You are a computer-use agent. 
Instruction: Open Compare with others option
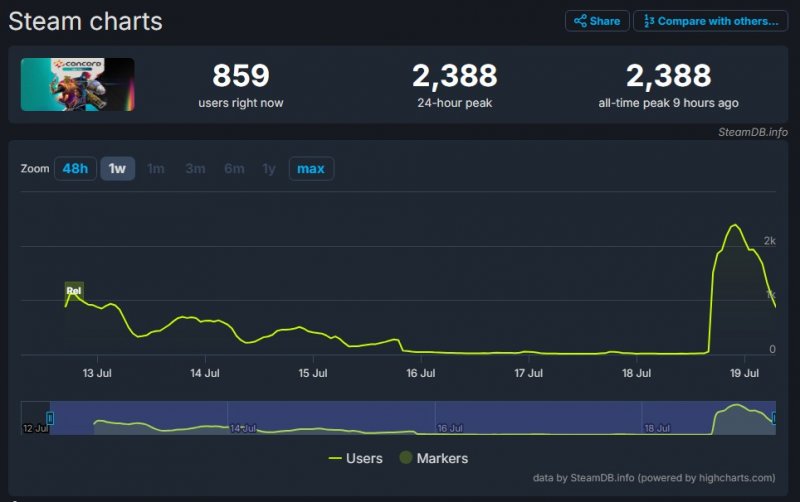click(x=710, y=21)
